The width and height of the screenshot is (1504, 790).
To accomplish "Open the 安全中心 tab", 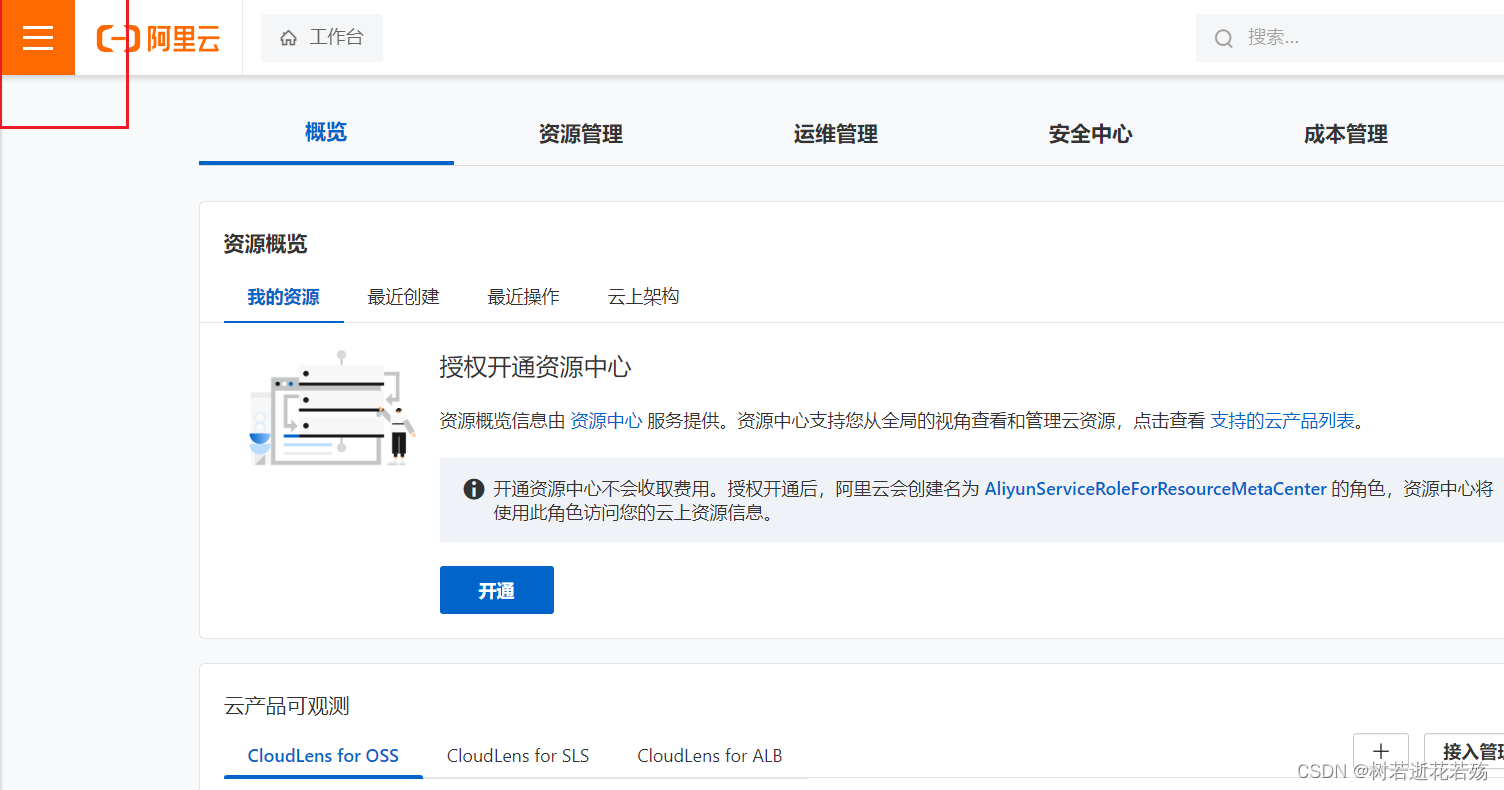I will click(x=1090, y=134).
